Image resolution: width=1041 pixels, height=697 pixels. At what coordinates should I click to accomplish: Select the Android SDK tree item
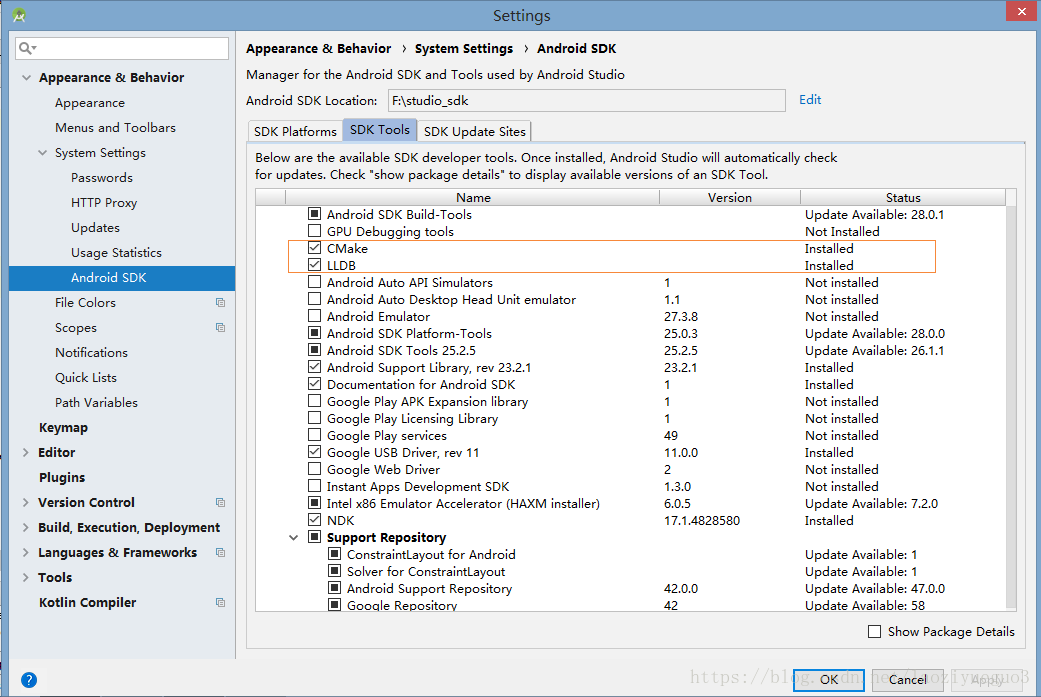(x=122, y=278)
